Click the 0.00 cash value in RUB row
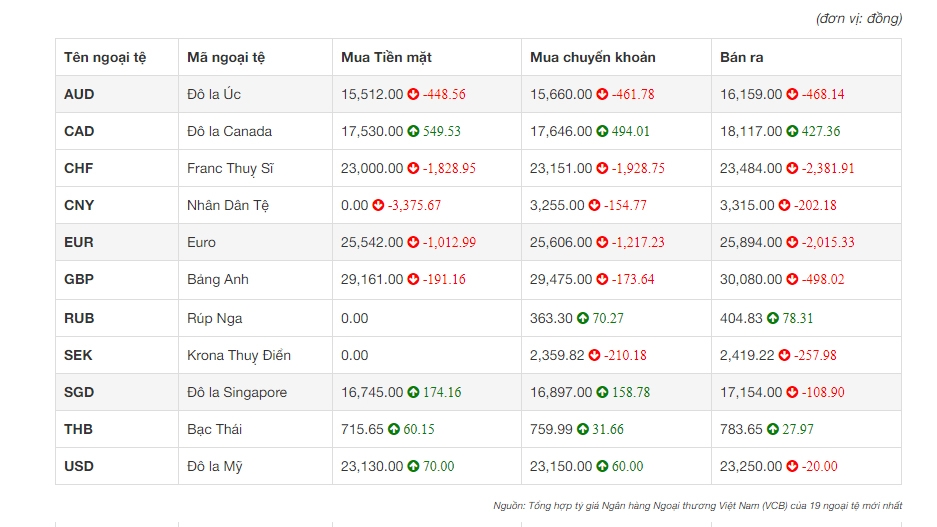The image size is (937, 527). coord(354,318)
